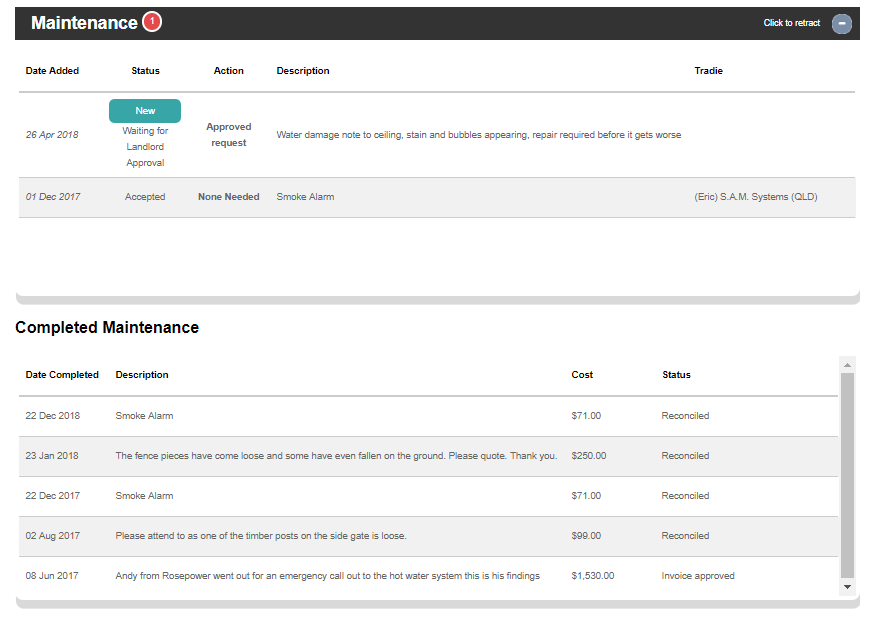The image size is (872, 619).
Task: Click the Completed Maintenance vertical scrollbar thumb
Action: point(847,476)
